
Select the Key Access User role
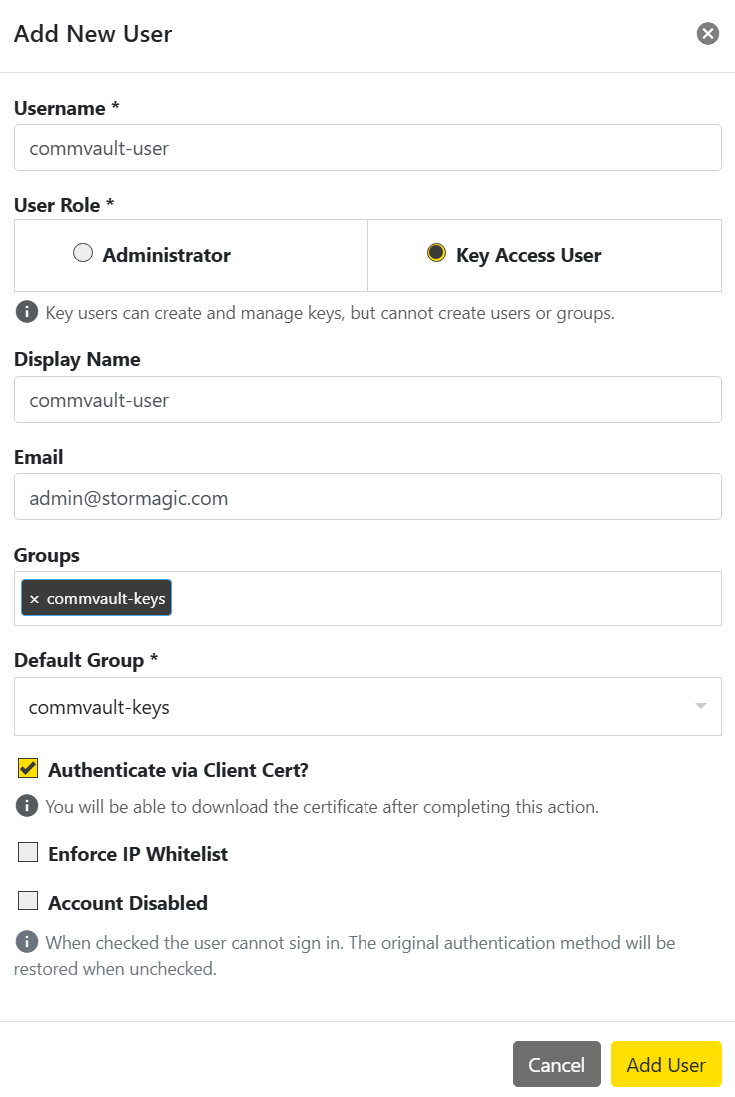(436, 253)
